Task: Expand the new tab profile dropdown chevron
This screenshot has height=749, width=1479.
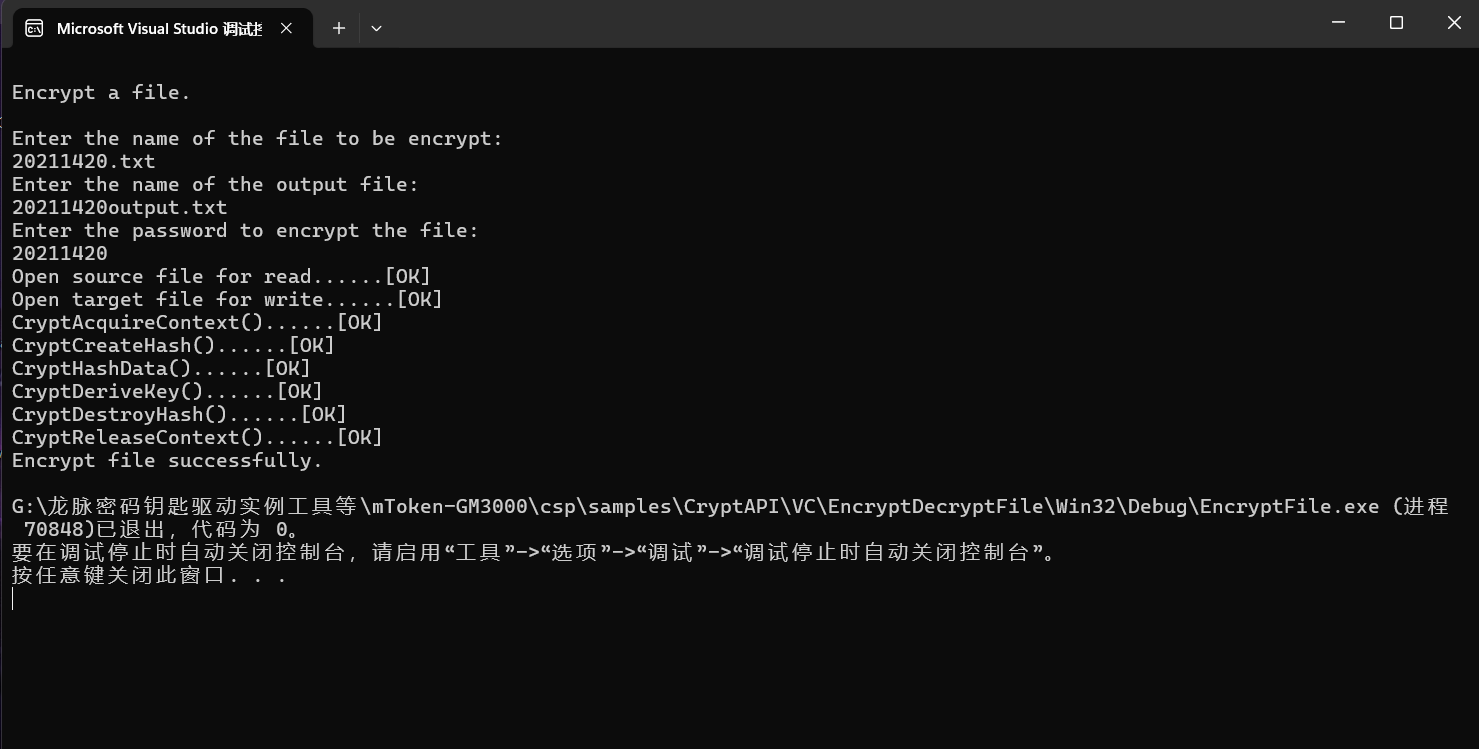Action: point(376,28)
